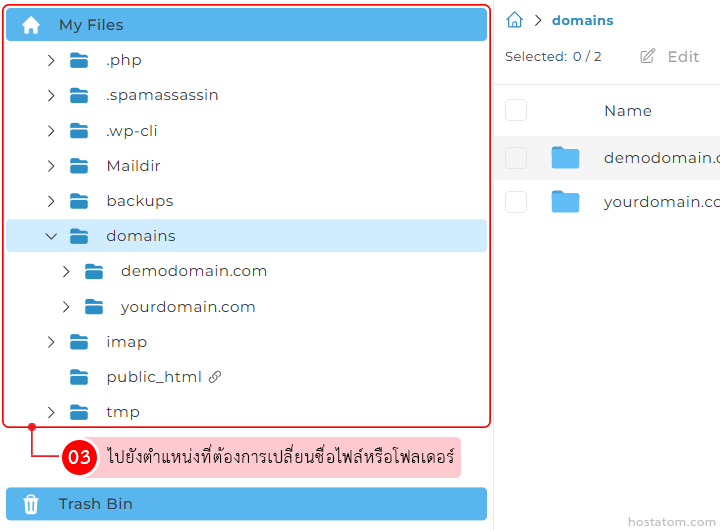Click the My Files home icon
The height and width of the screenshot is (530, 720).
coord(31,25)
